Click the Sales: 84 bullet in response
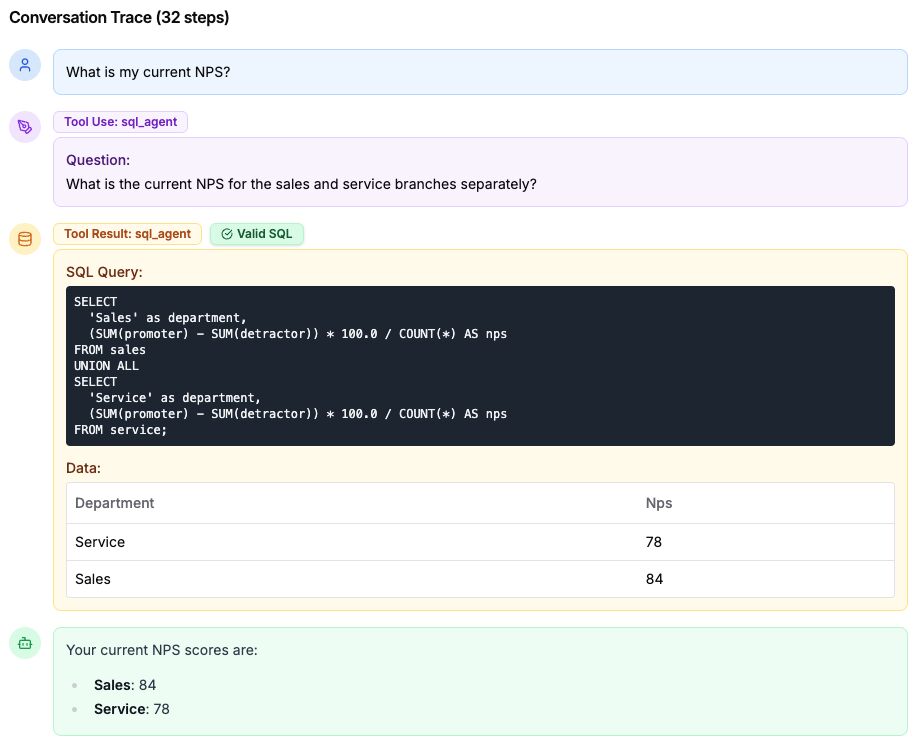Image resolution: width=915 pixels, height=748 pixels. pos(125,685)
